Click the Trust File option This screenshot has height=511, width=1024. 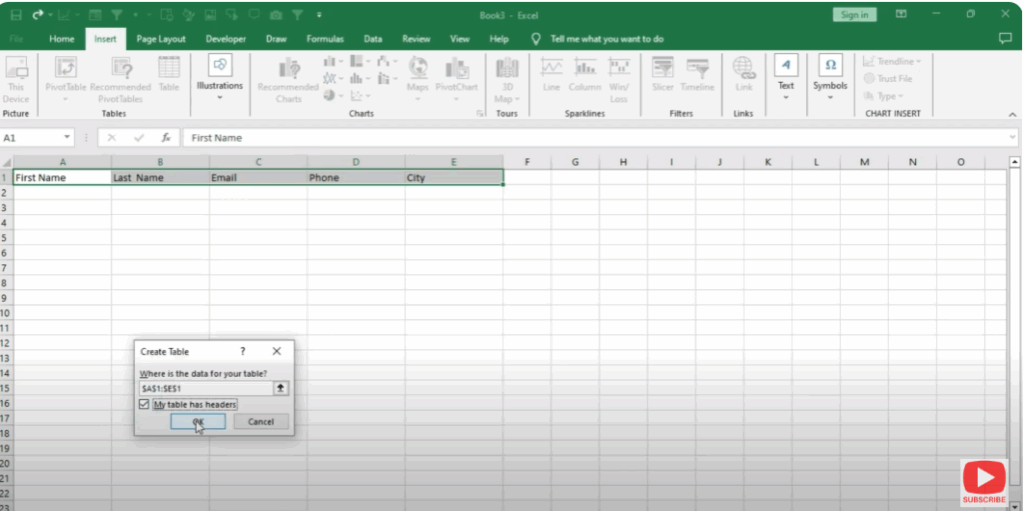[888, 78]
